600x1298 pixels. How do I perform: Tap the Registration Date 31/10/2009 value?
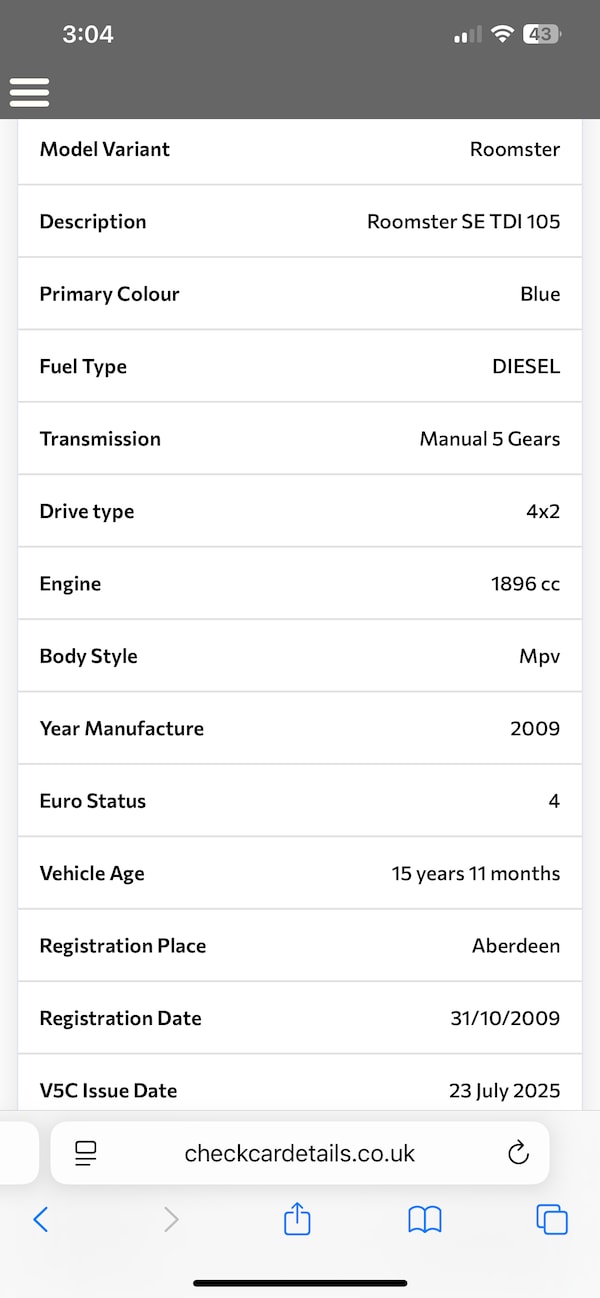504,1018
